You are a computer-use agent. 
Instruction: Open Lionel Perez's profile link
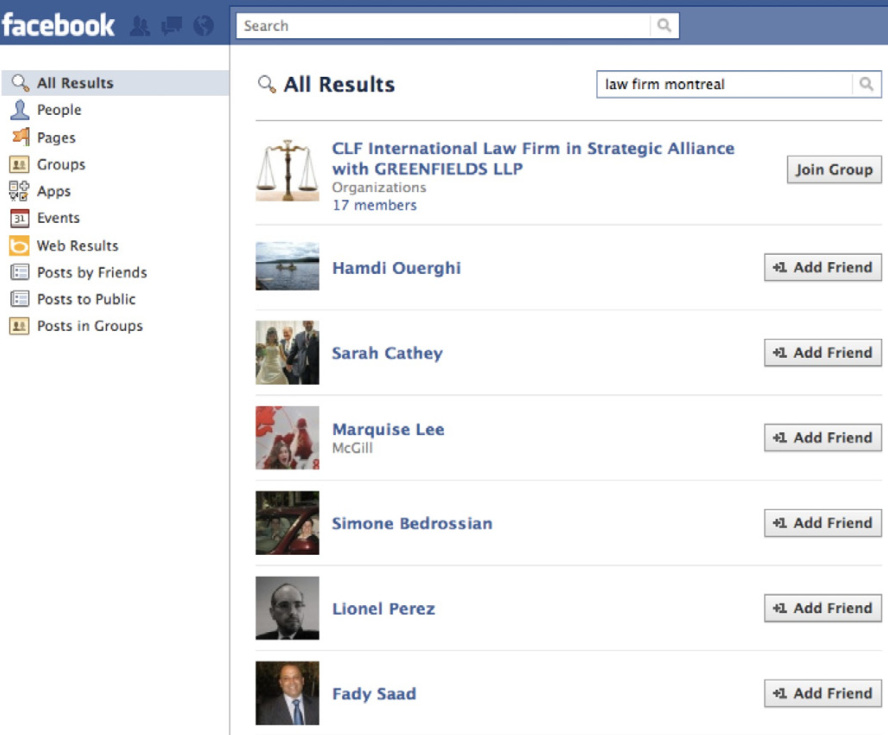384,609
